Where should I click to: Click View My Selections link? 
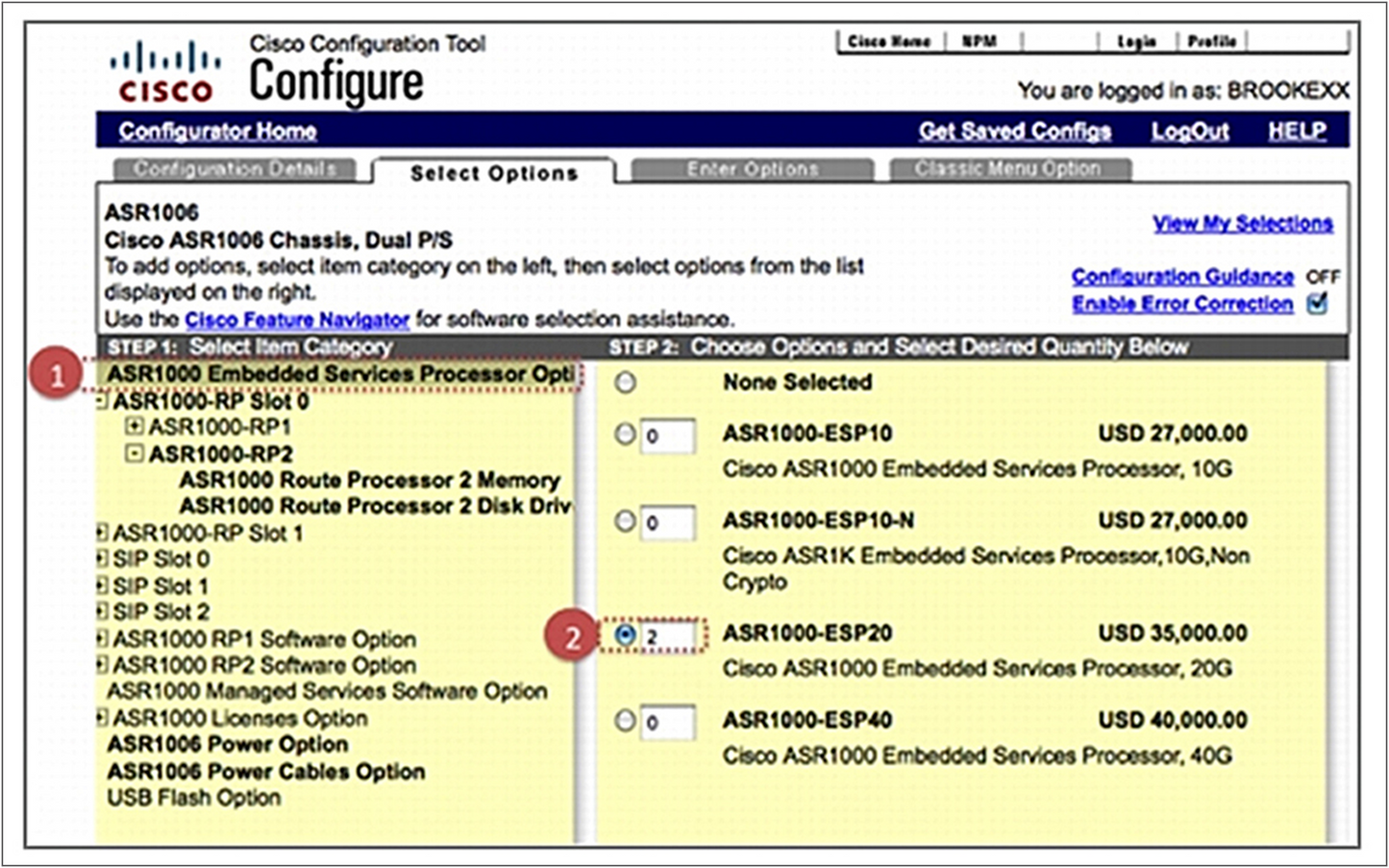pos(1242,224)
